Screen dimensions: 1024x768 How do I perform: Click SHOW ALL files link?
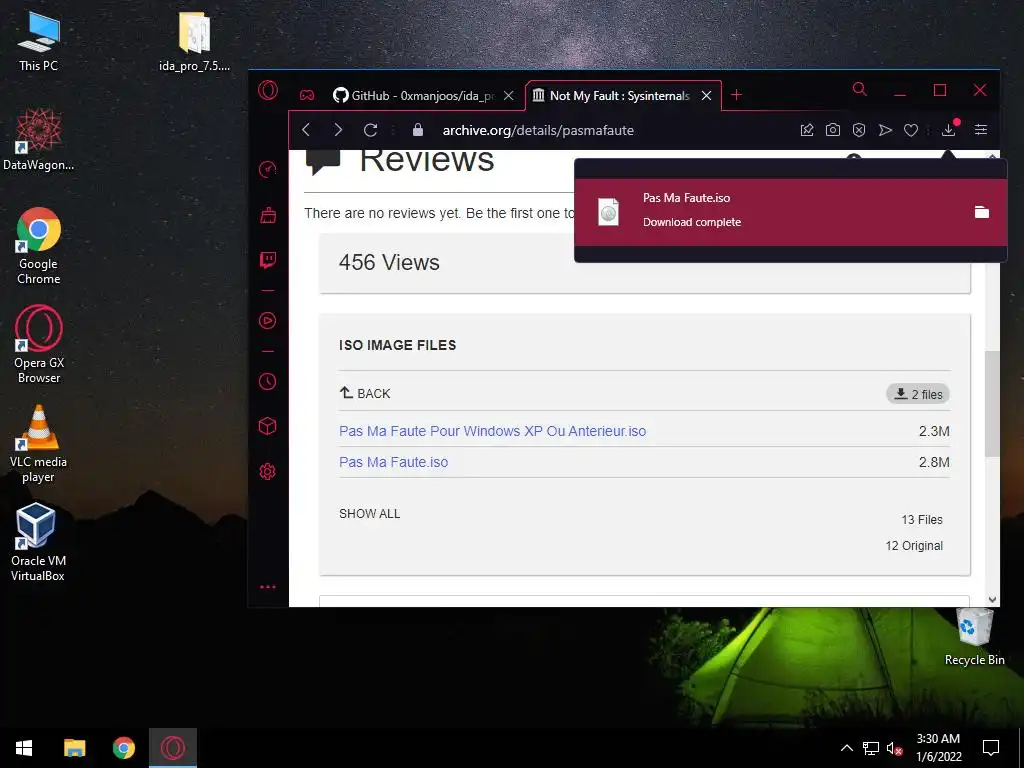point(370,513)
